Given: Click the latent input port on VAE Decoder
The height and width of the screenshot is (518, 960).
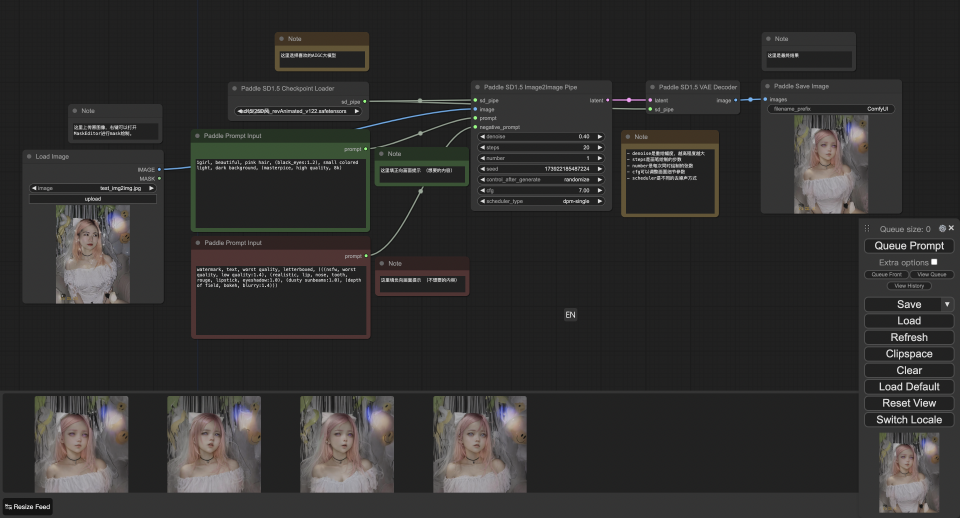Looking at the screenshot, I should coord(650,100).
